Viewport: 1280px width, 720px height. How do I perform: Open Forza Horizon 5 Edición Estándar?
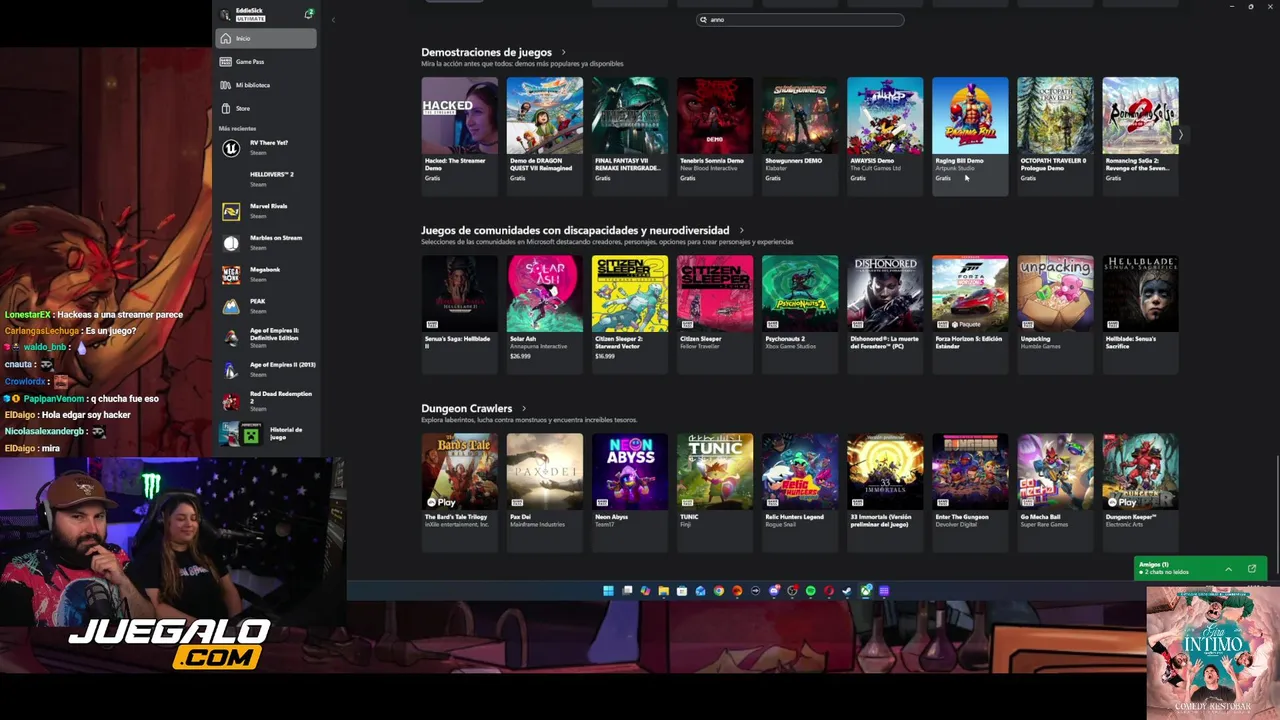click(970, 313)
